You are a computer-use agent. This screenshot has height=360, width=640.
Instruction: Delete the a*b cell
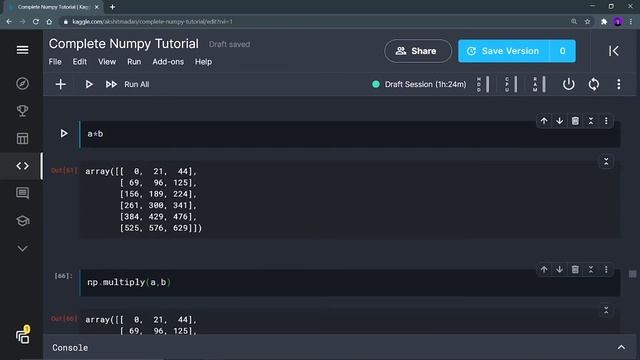pos(575,121)
